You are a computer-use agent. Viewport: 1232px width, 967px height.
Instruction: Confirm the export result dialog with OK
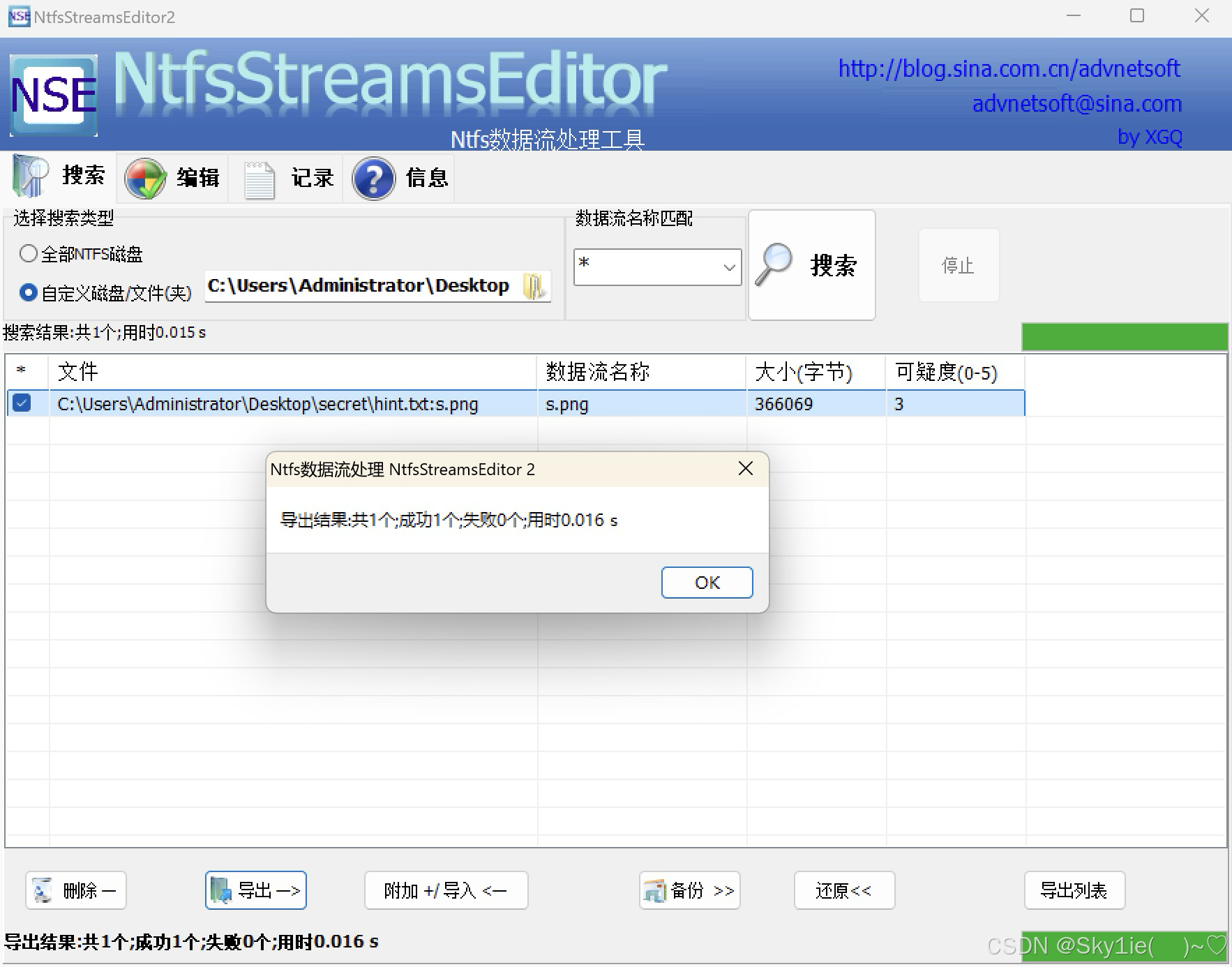(707, 583)
